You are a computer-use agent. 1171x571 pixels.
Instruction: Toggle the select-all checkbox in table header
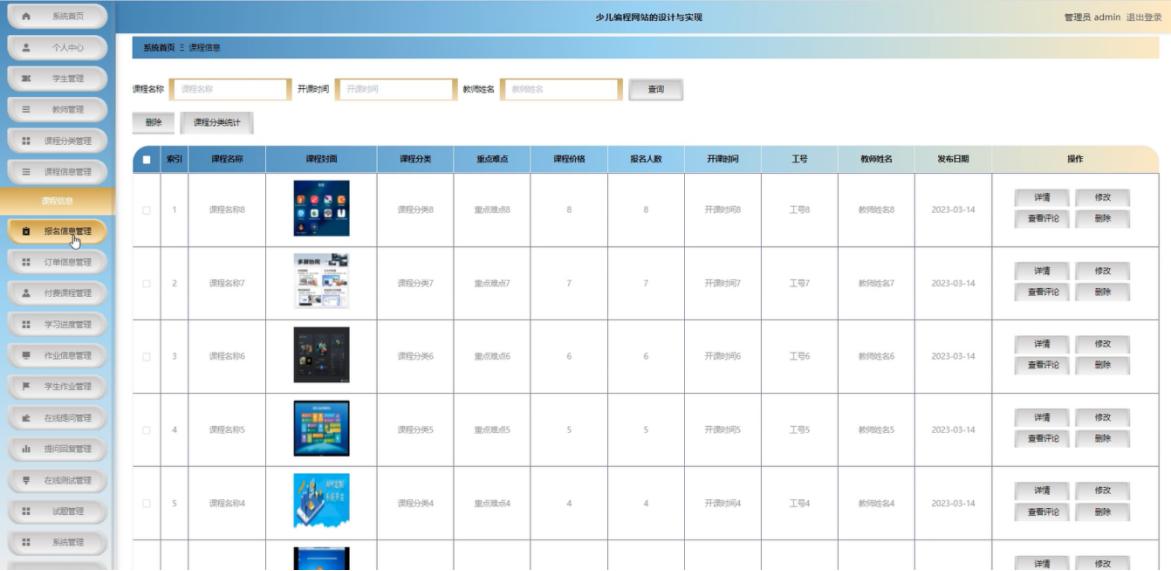click(146, 160)
